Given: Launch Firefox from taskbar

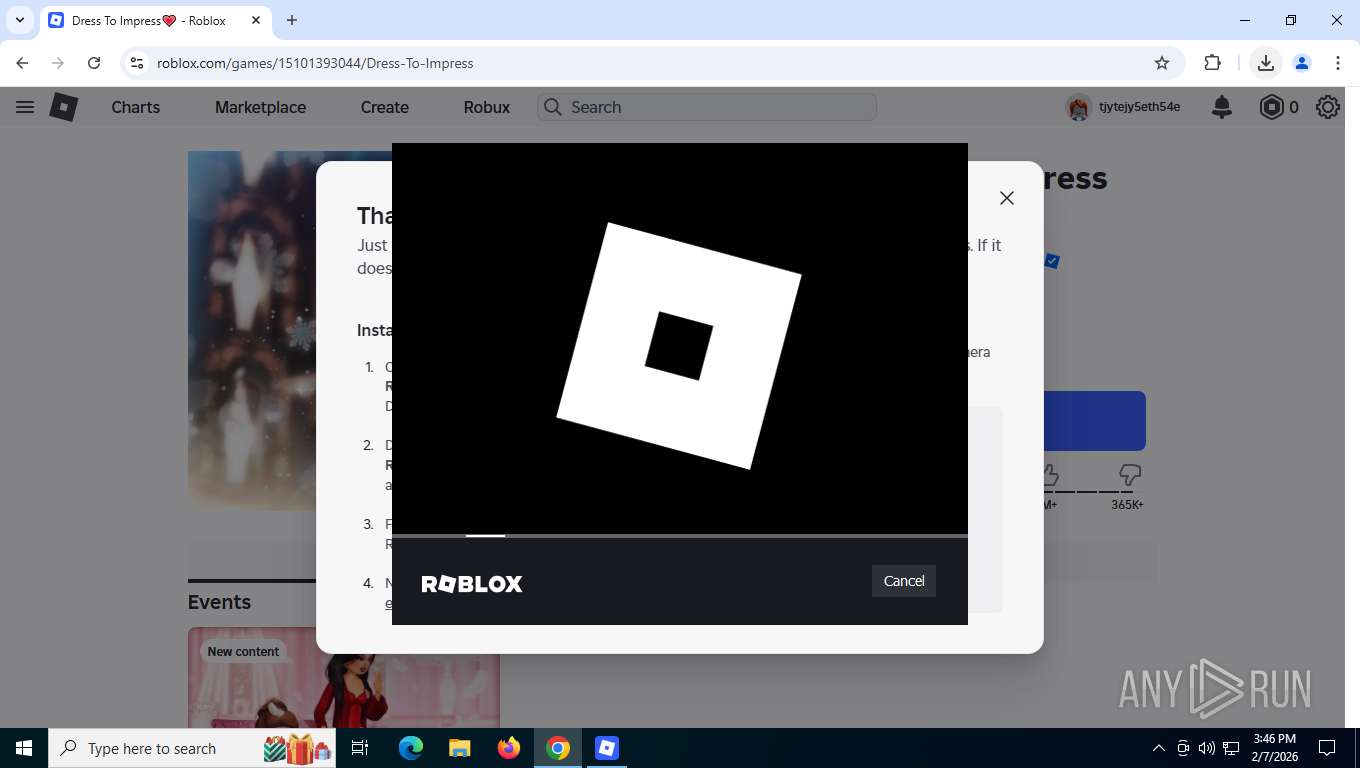Looking at the screenshot, I should pyautogui.click(x=508, y=748).
